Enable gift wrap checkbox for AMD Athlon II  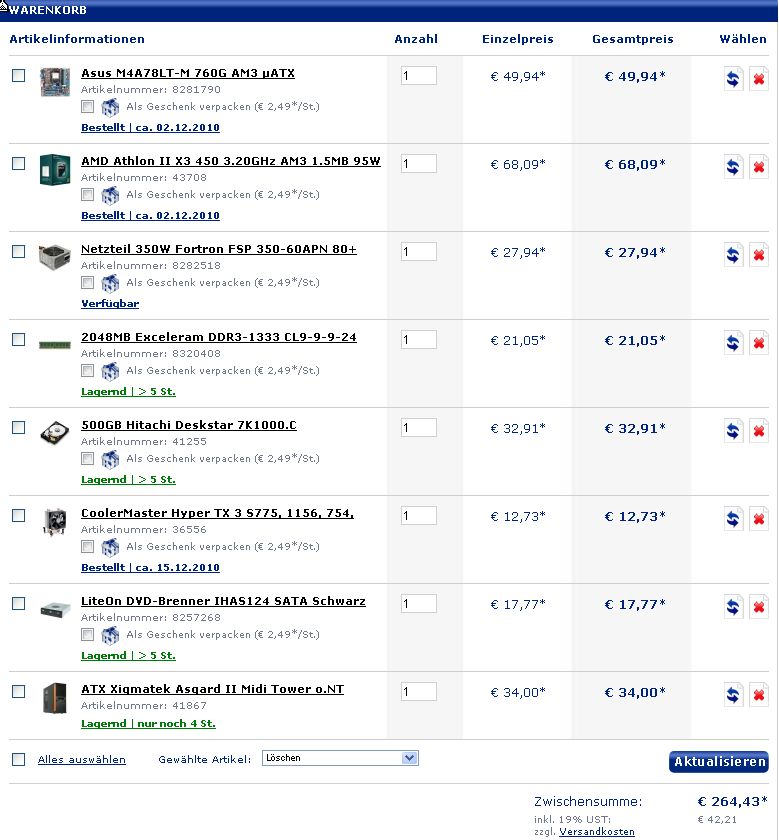pyautogui.click(x=87, y=194)
